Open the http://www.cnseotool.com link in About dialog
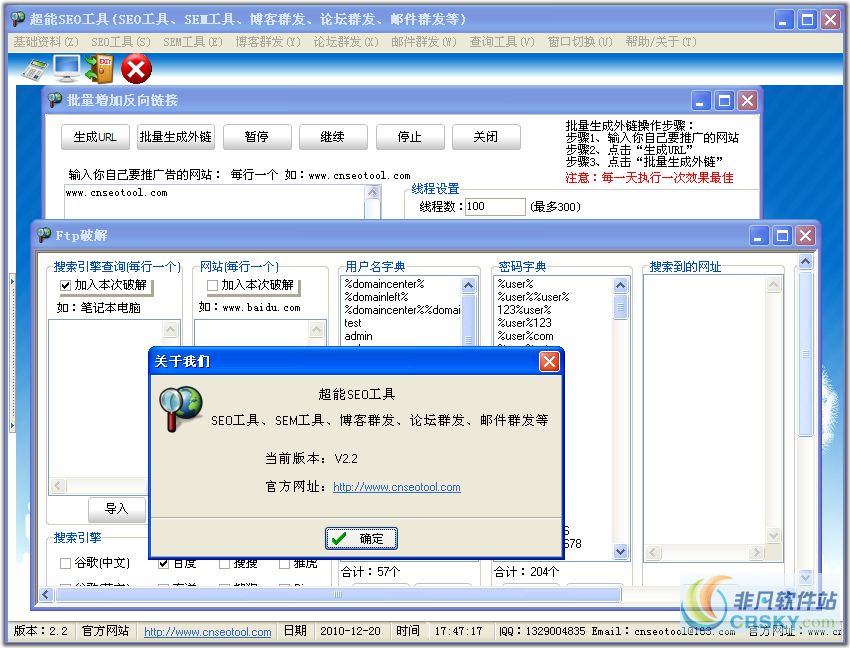Screen dimensions: 850x648 [x=397, y=487]
